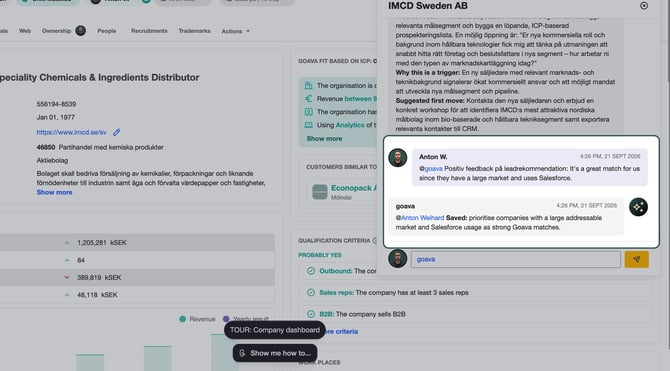670x371 pixels.
Task: Click the info icon next to Qualification Criteria
Action: pyautogui.click(x=375, y=241)
